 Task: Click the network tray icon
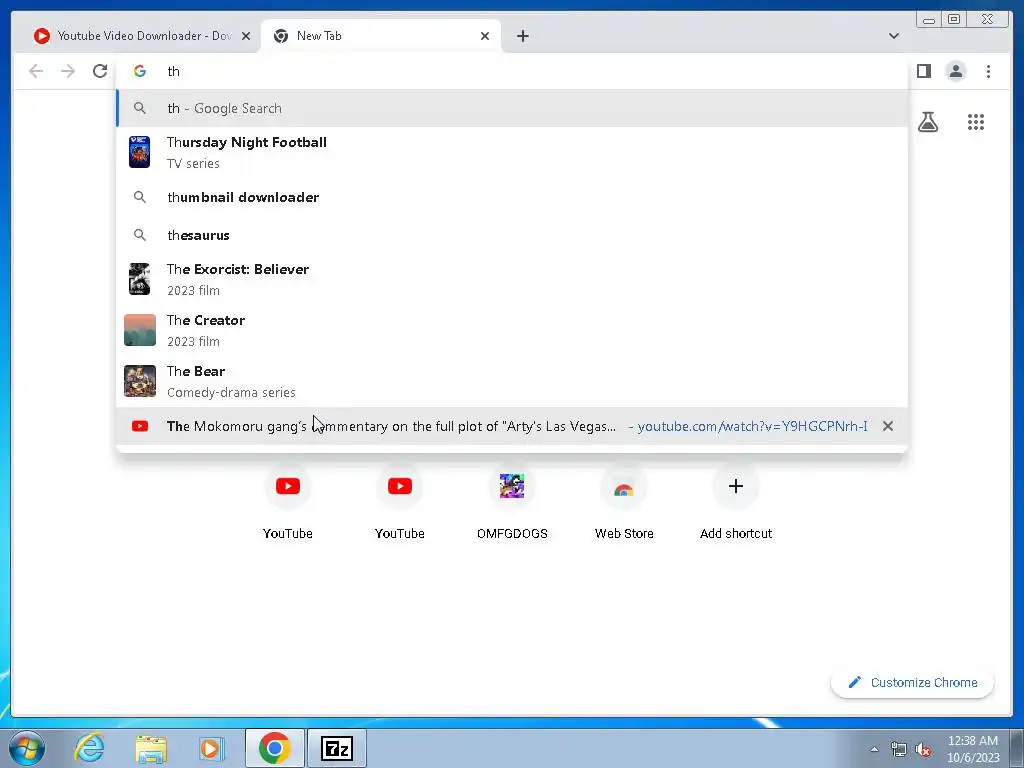pyautogui.click(x=899, y=749)
